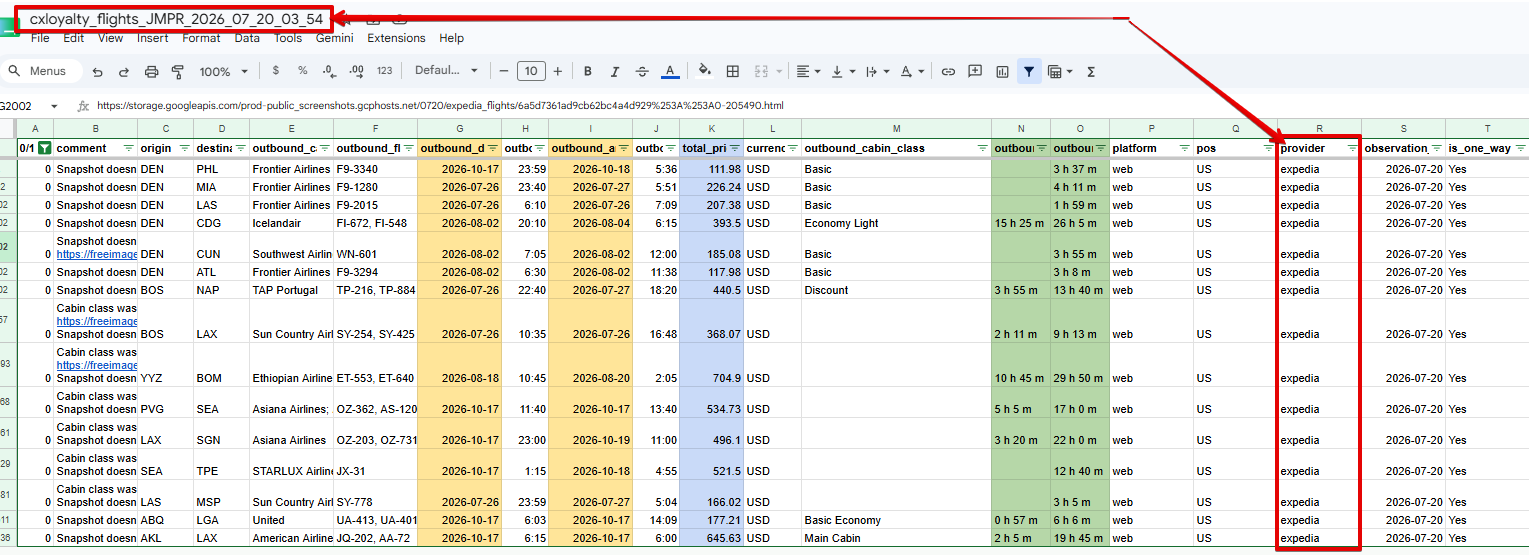Open the provider column filter dropdown
Screen dimensions: 1529x555
point(1352,148)
